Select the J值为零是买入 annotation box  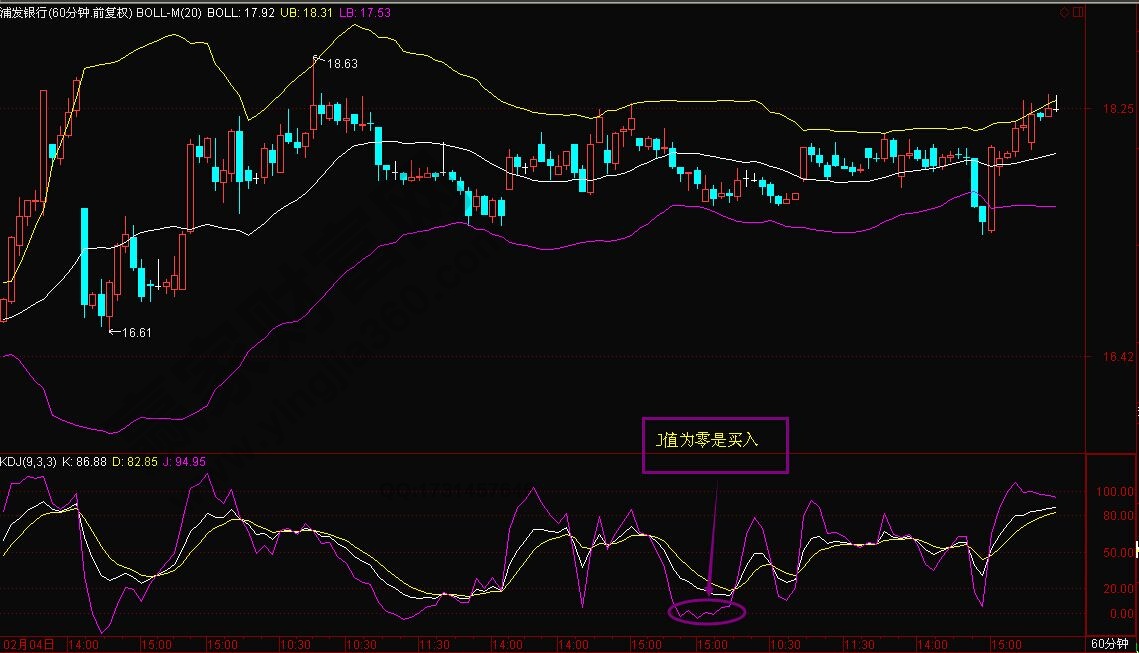coord(715,445)
